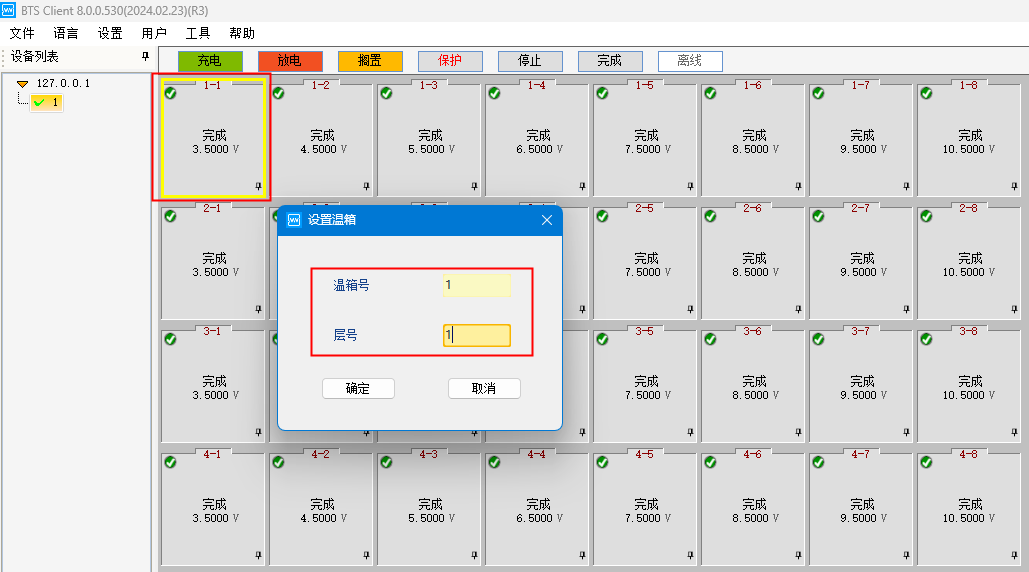1029x572 pixels.
Task: Click the green check icon of channel 4-2
Action: pyautogui.click(x=278, y=462)
